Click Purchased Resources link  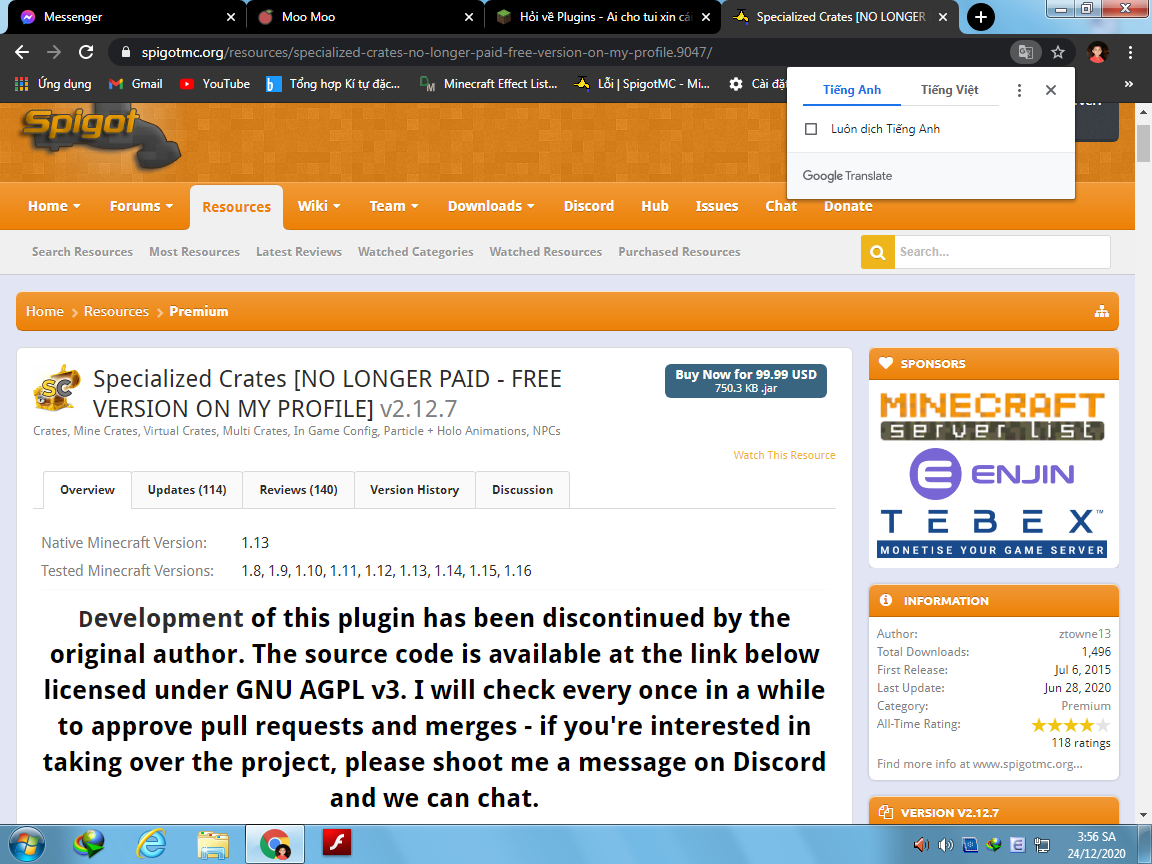tap(680, 252)
